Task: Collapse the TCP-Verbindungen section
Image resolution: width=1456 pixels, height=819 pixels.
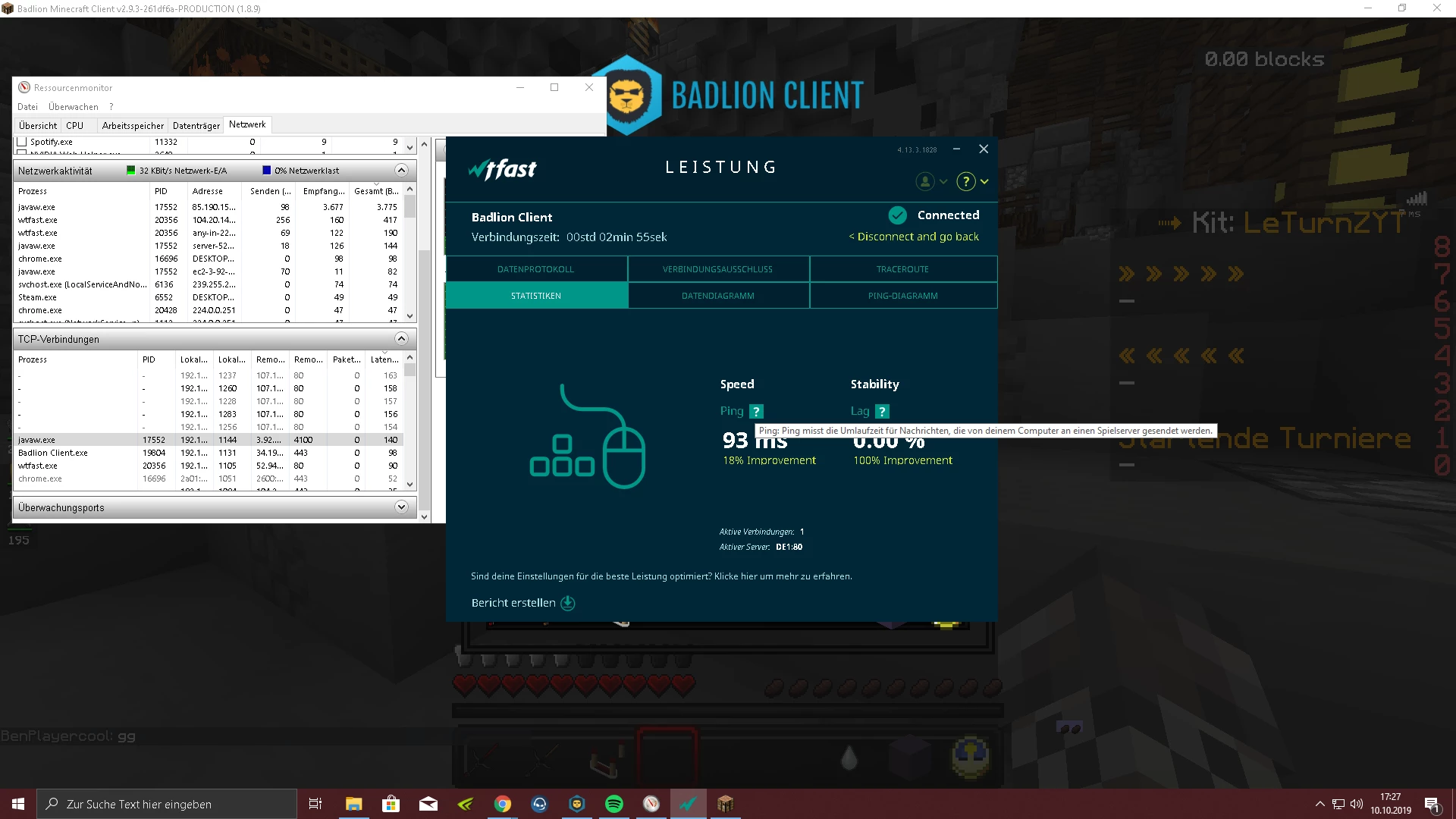Action: tap(402, 339)
